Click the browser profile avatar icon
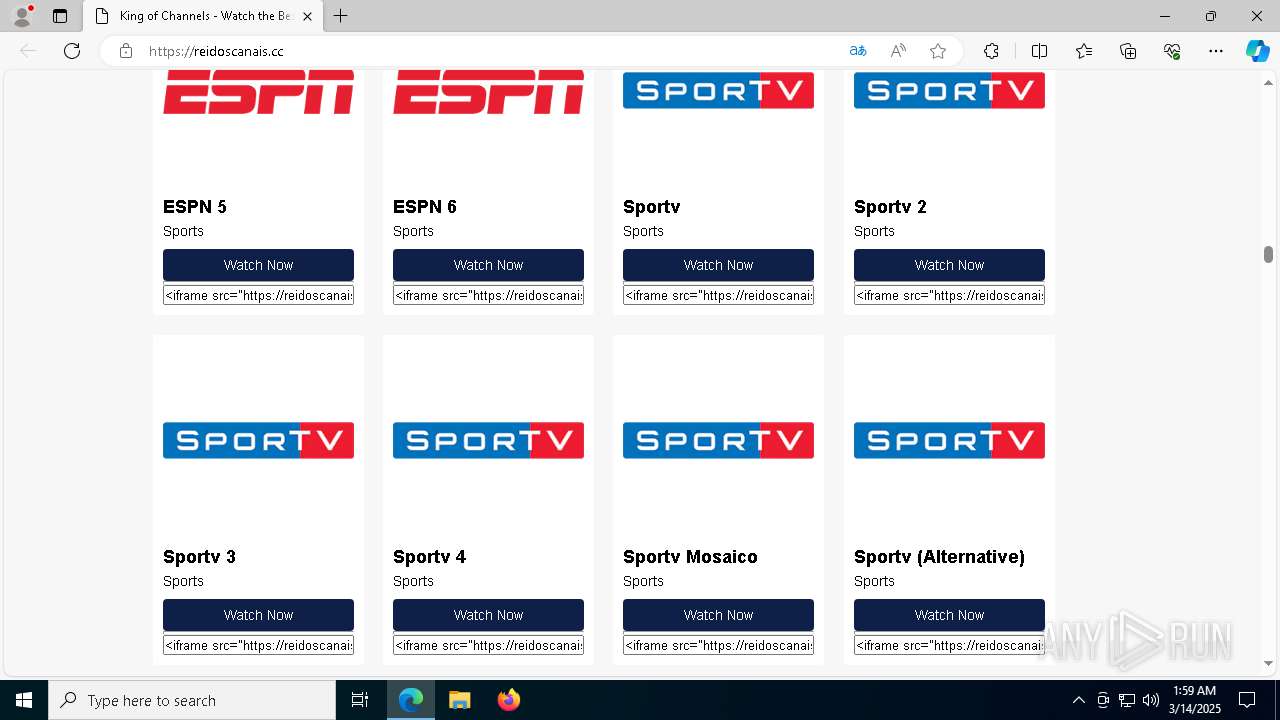1280x720 pixels. click(22, 16)
